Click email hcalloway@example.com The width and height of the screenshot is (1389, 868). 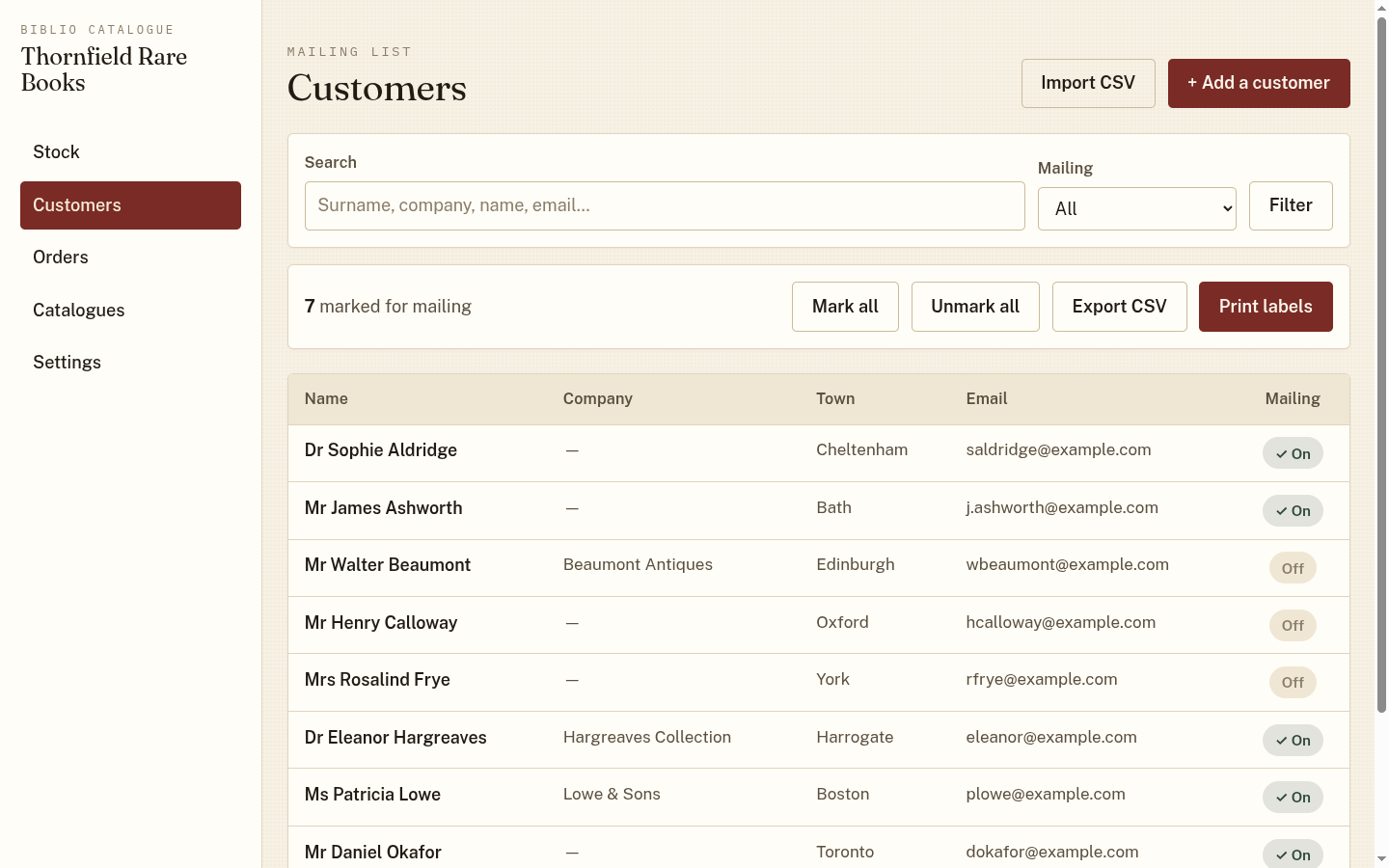click(1061, 623)
